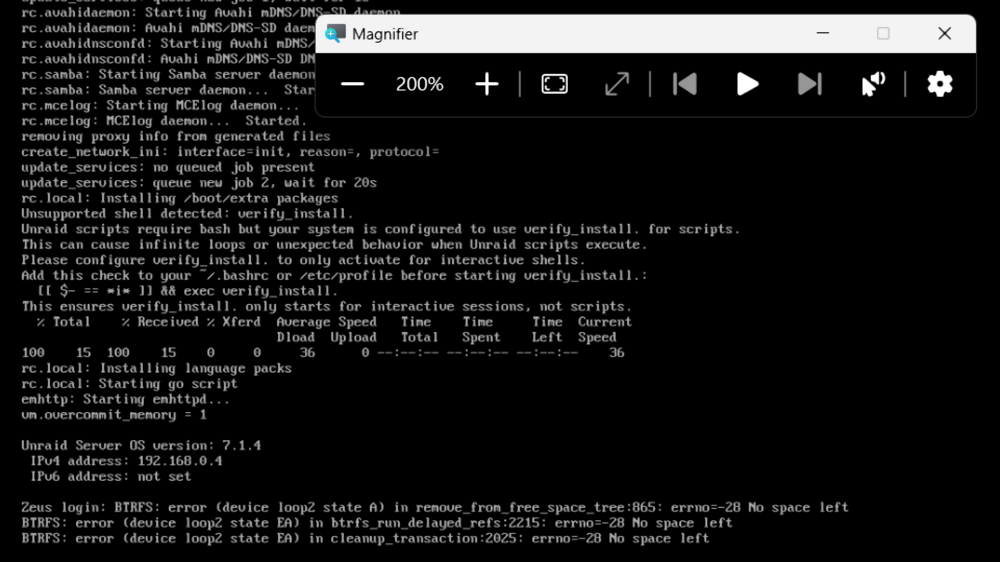Skip to next sentence in Magnifier reading
1000x562 pixels.
[x=810, y=84]
